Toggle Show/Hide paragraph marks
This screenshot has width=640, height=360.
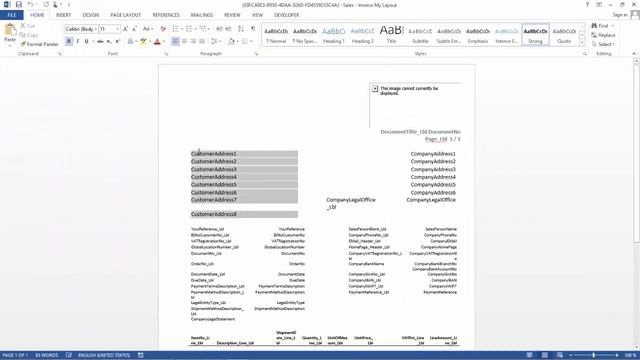pos(253,29)
